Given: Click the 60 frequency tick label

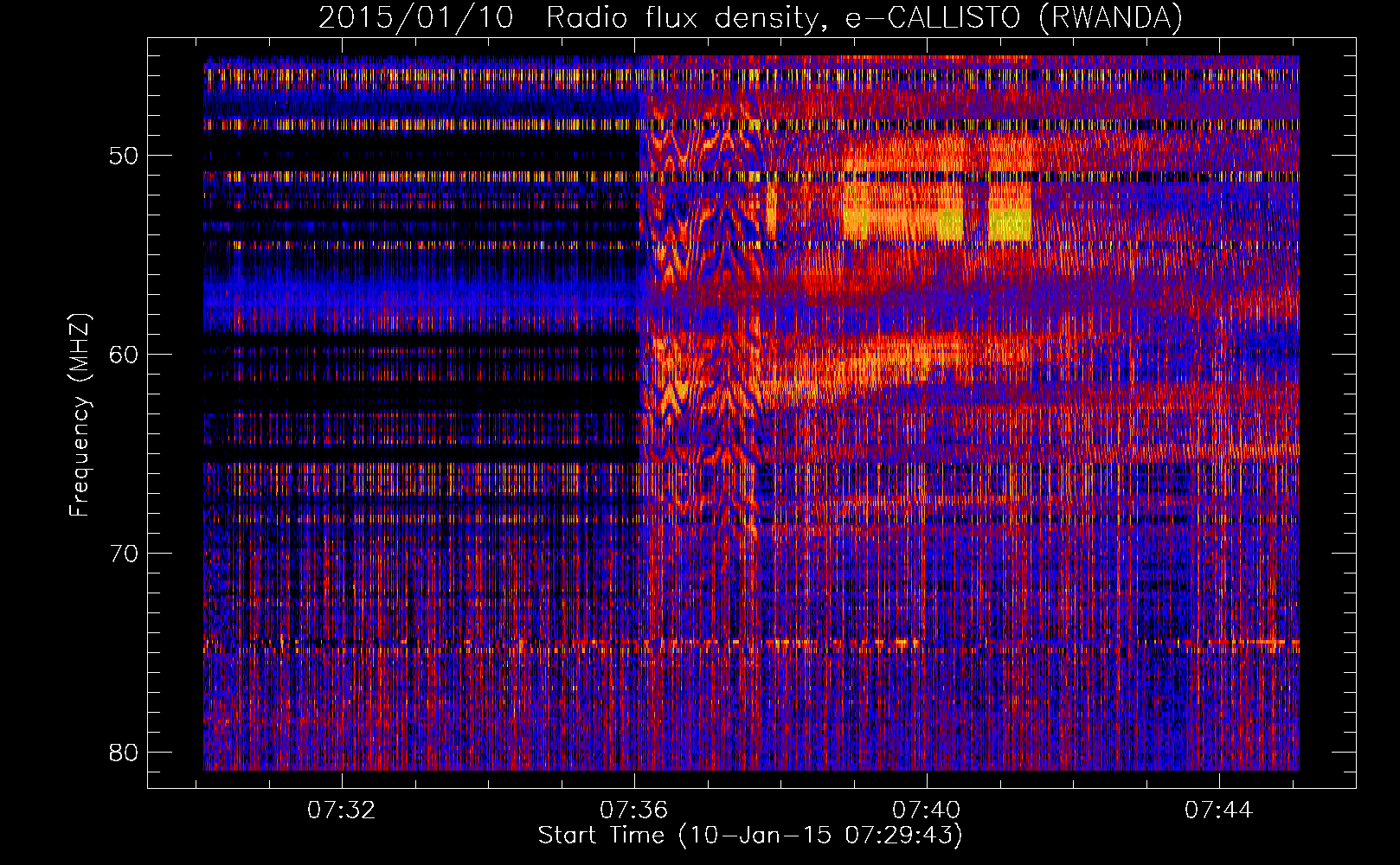Looking at the screenshot, I should click(x=124, y=355).
